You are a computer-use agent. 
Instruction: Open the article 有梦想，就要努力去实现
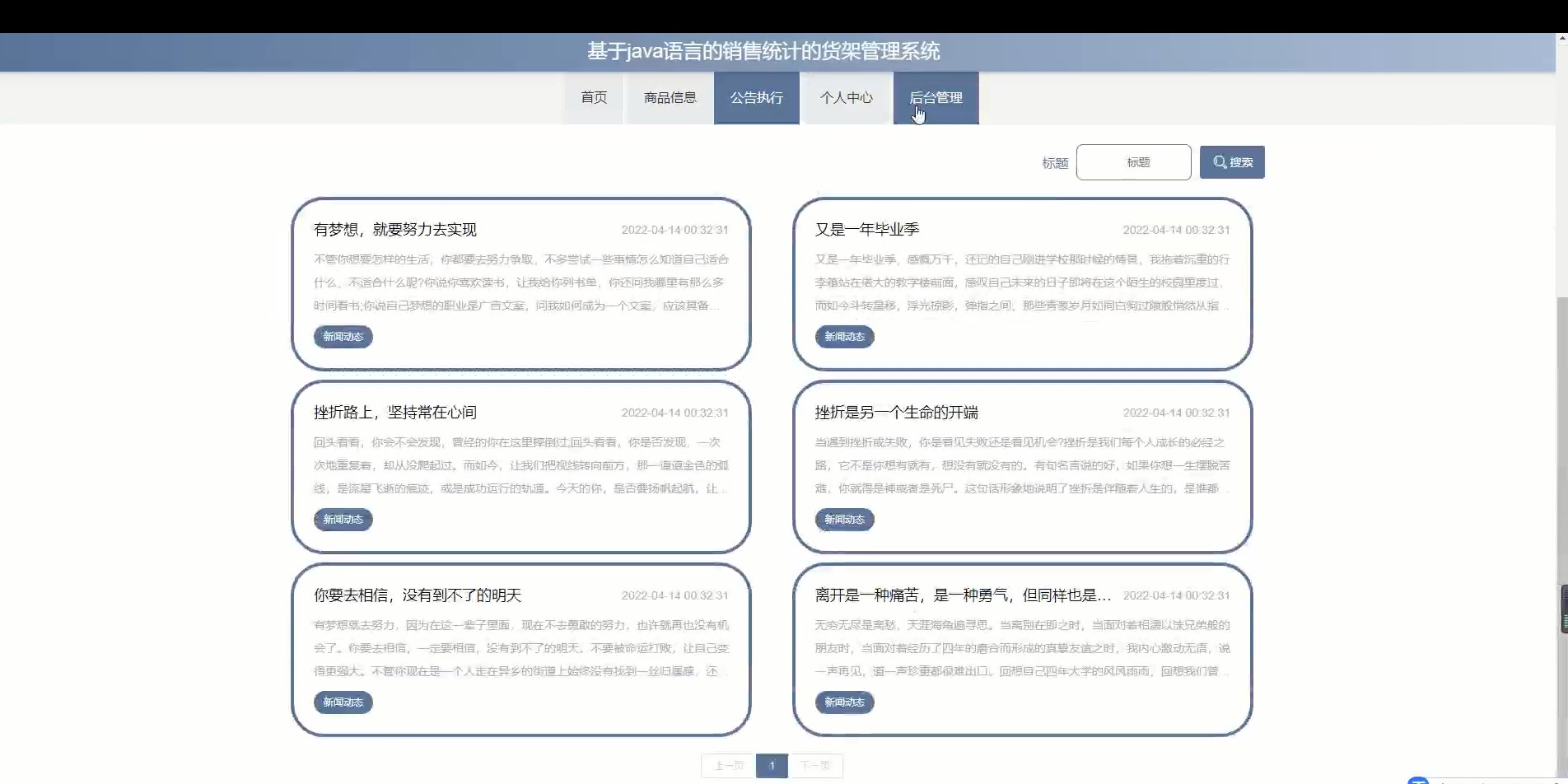[395, 230]
